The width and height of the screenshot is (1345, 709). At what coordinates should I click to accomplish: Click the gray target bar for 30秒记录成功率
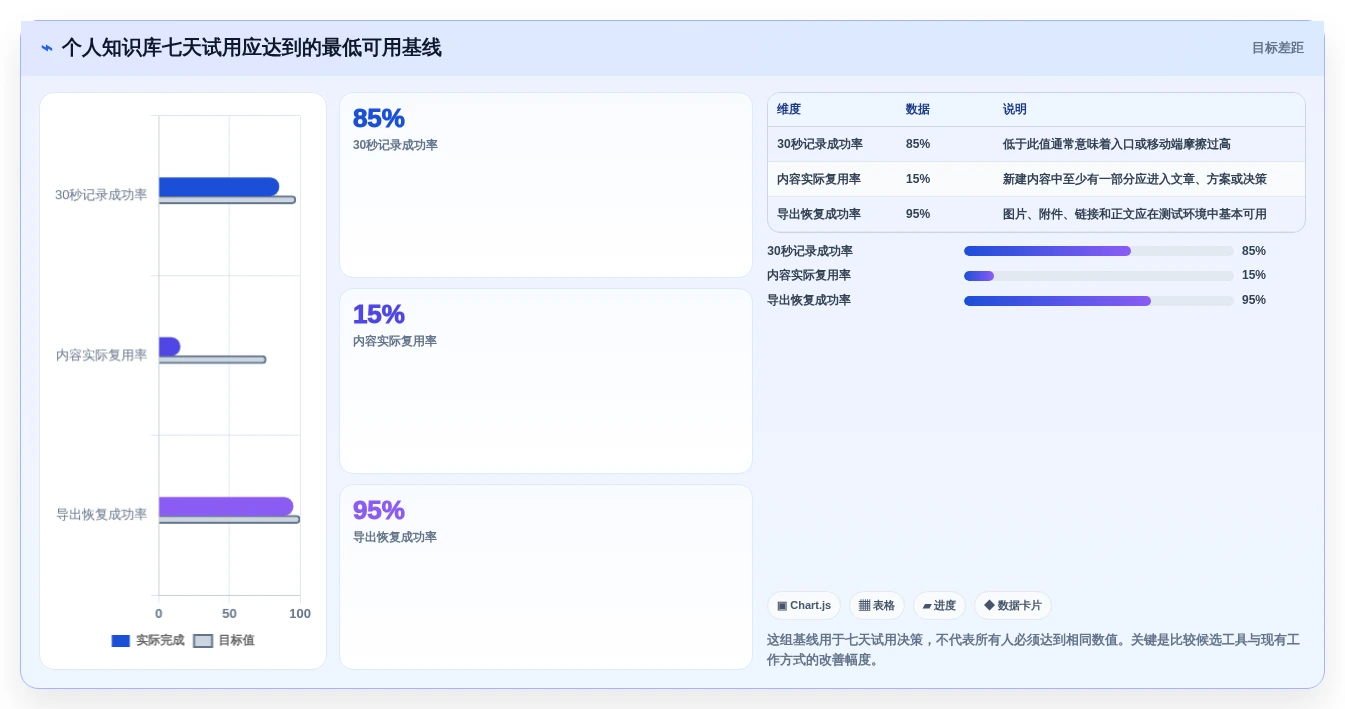227,200
